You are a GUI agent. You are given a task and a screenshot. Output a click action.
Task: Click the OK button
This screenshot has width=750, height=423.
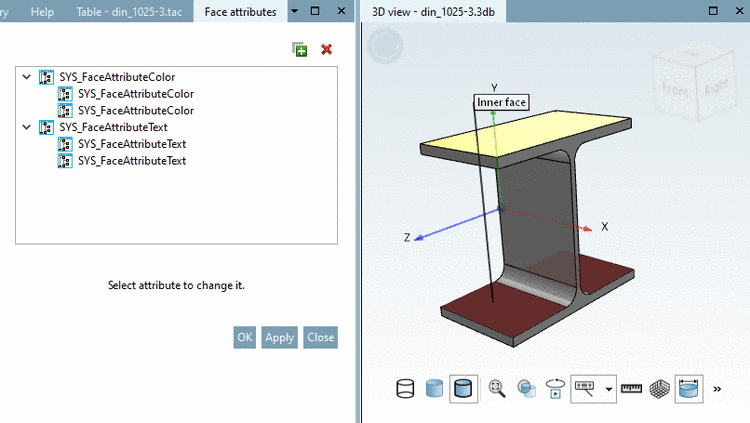(x=244, y=337)
